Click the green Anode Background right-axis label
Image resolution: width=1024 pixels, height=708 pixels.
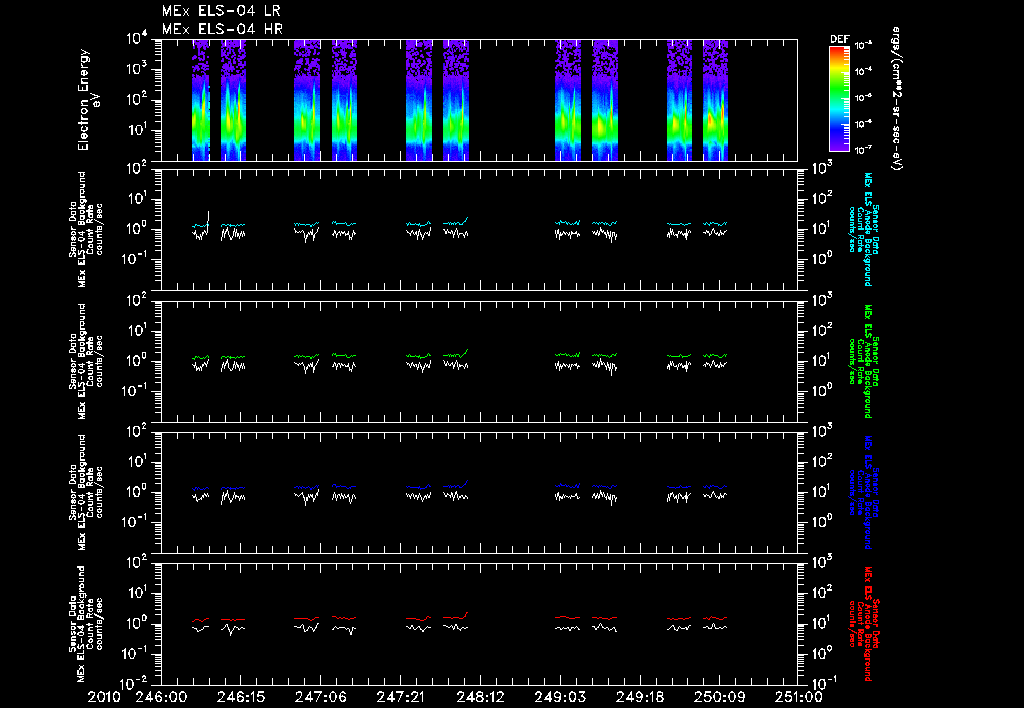coord(862,361)
